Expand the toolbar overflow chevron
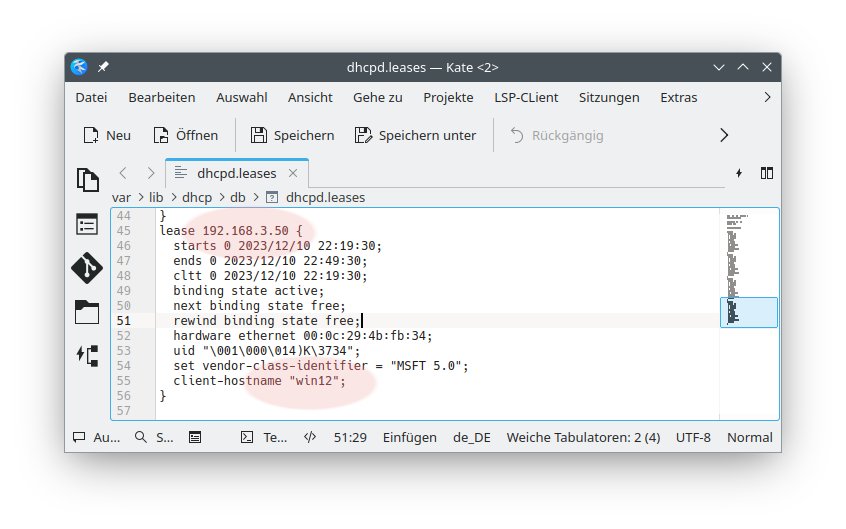846x529 pixels. [x=724, y=135]
